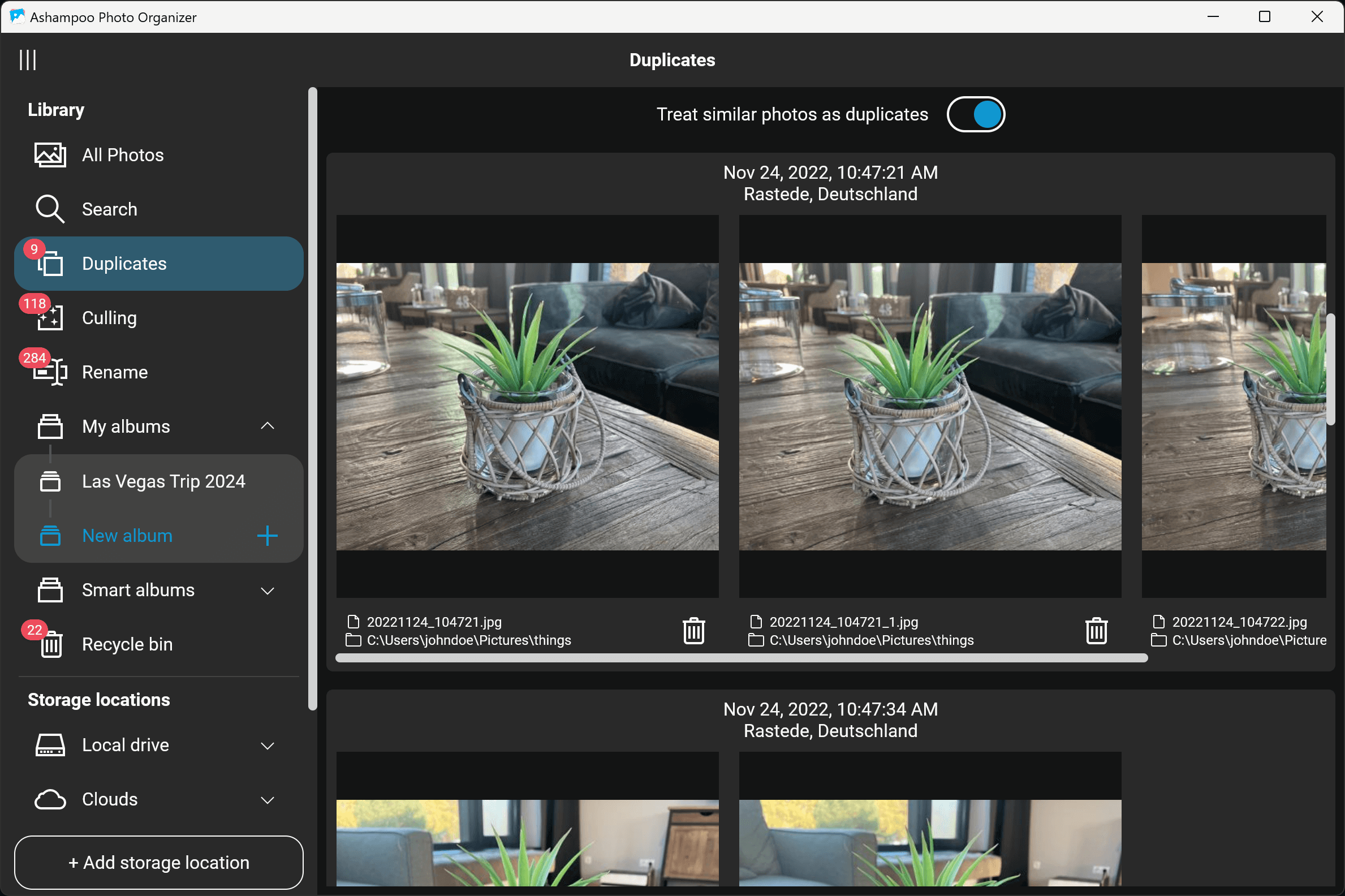Expand the Smart albums section
Viewport: 1345px width, 896px height.
(268, 590)
